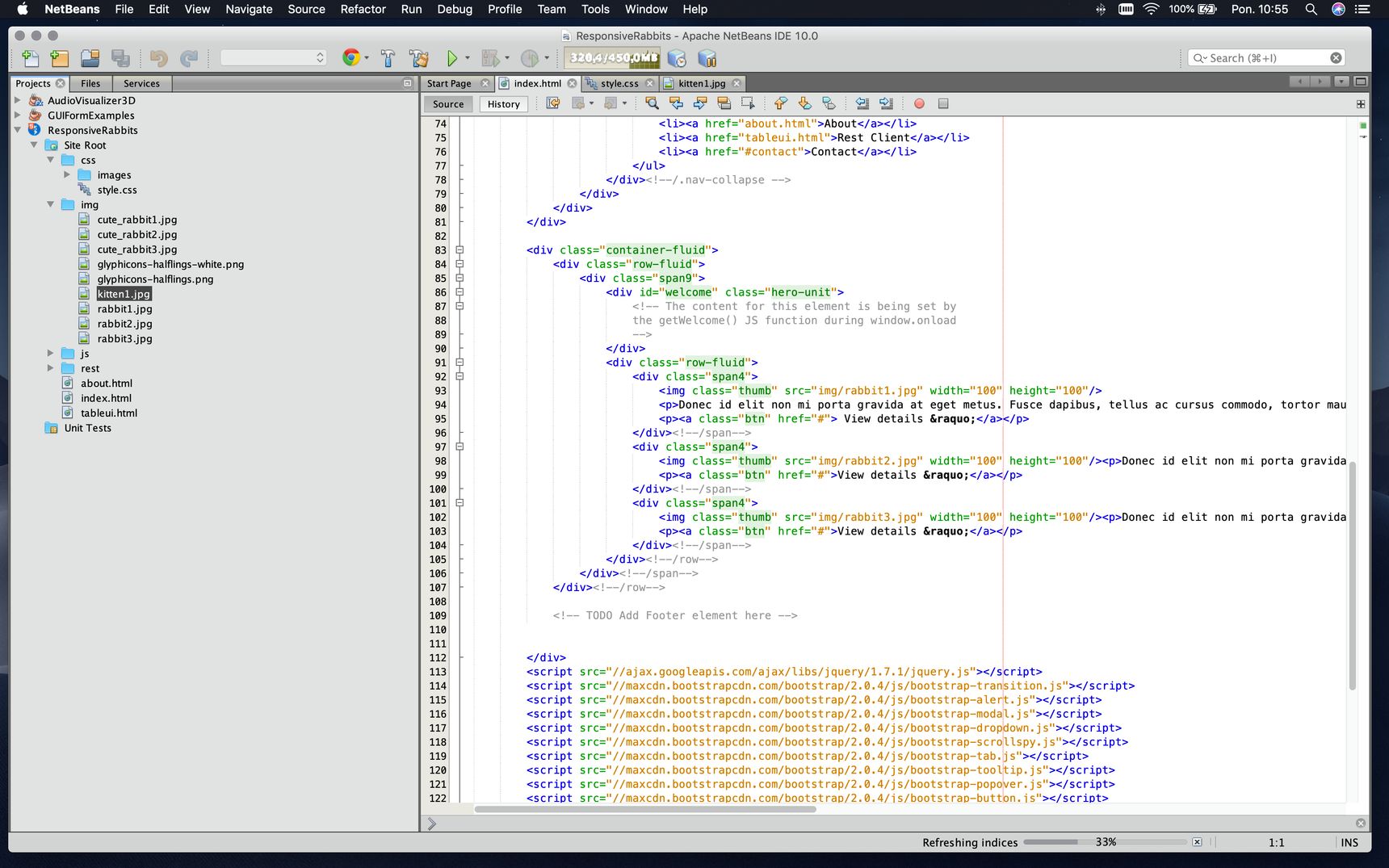
Task: Switch to the kitten1.jpg editor tab
Action: [702, 83]
